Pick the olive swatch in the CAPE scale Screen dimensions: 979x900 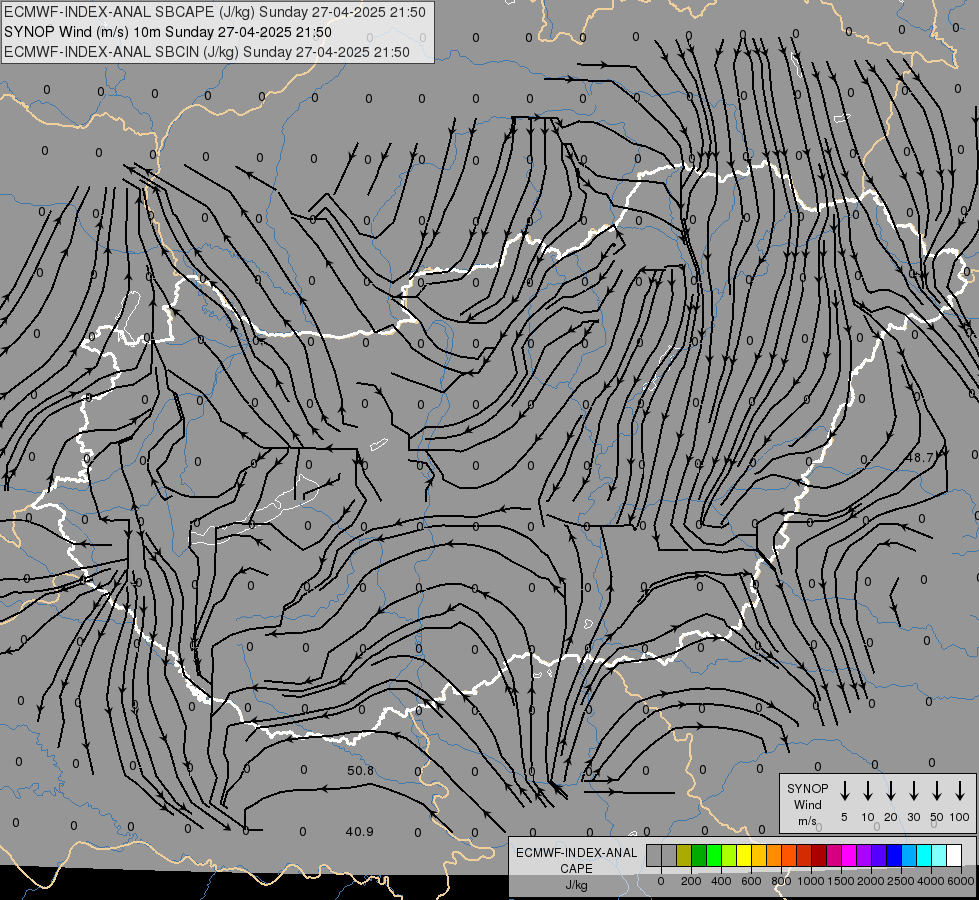tap(684, 855)
